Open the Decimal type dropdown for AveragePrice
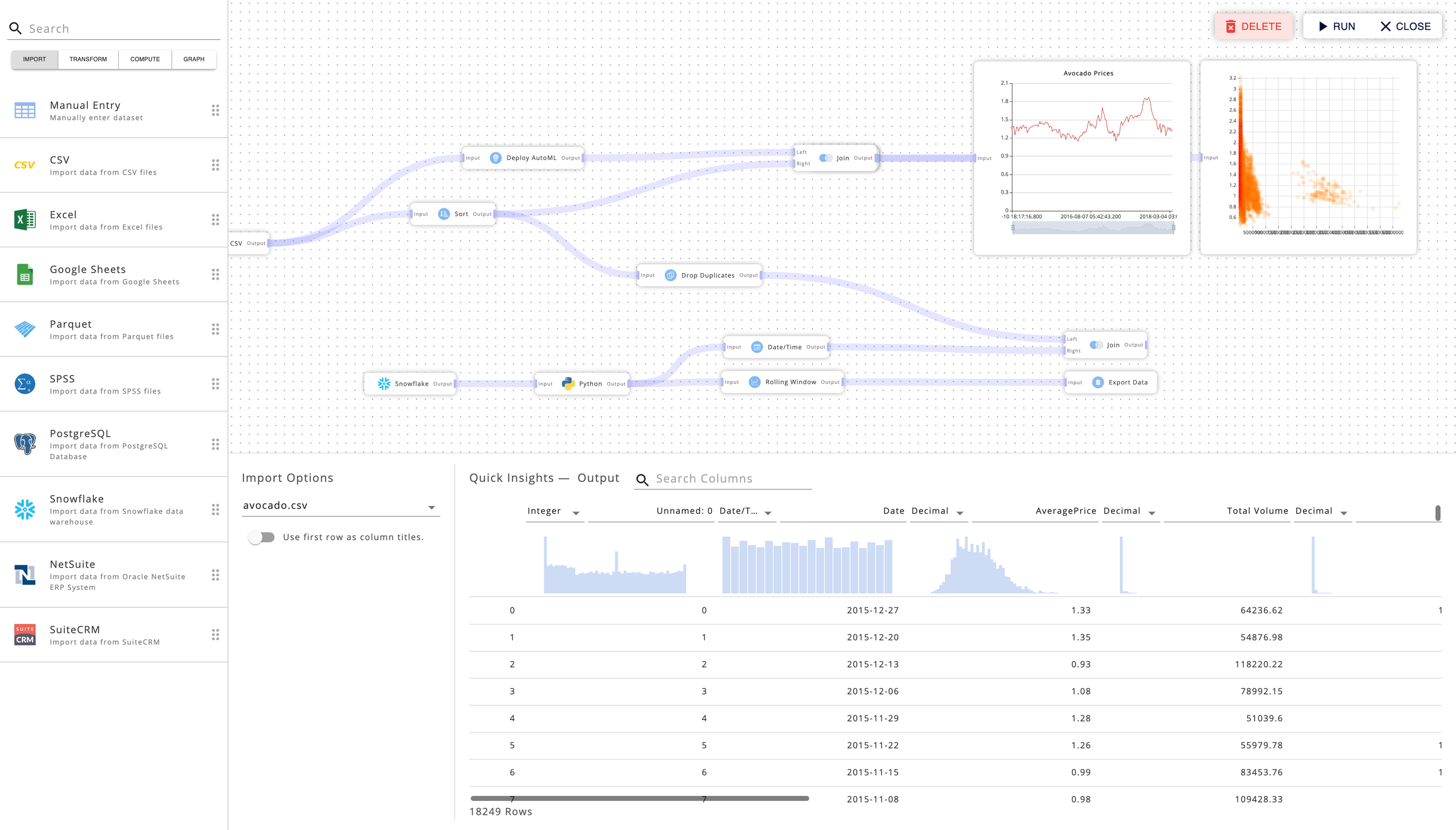The width and height of the screenshot is (1456, 830). 960,513
